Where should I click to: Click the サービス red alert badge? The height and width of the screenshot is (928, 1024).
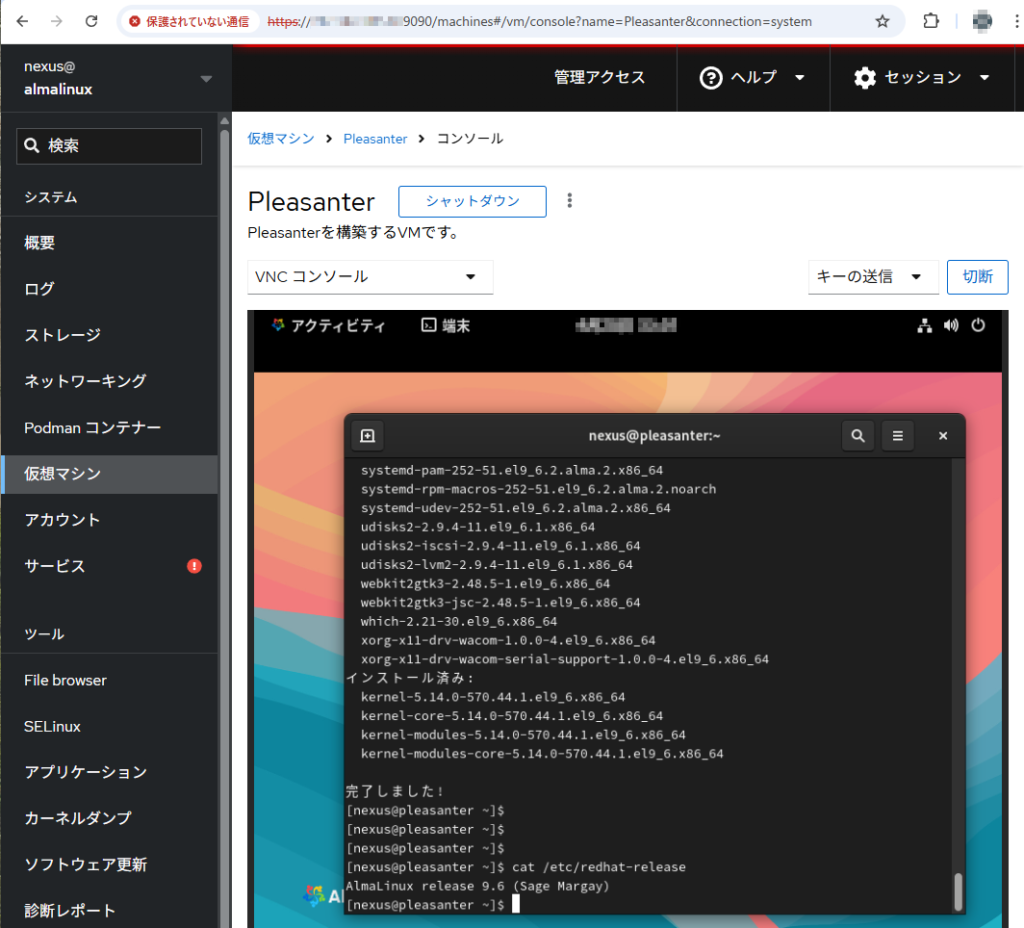pyautogui.click(x=194, y=566)
